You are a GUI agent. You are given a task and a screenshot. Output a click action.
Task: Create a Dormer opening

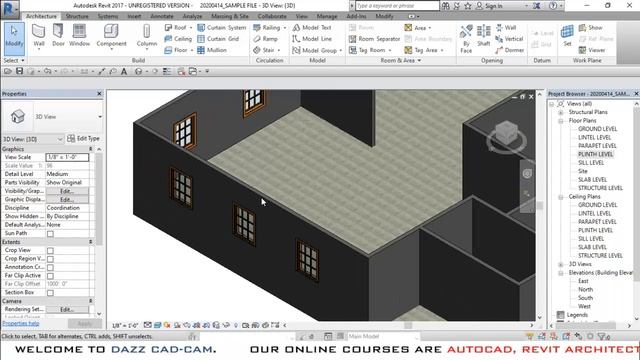pyautogui.click(x=509, y=50)
